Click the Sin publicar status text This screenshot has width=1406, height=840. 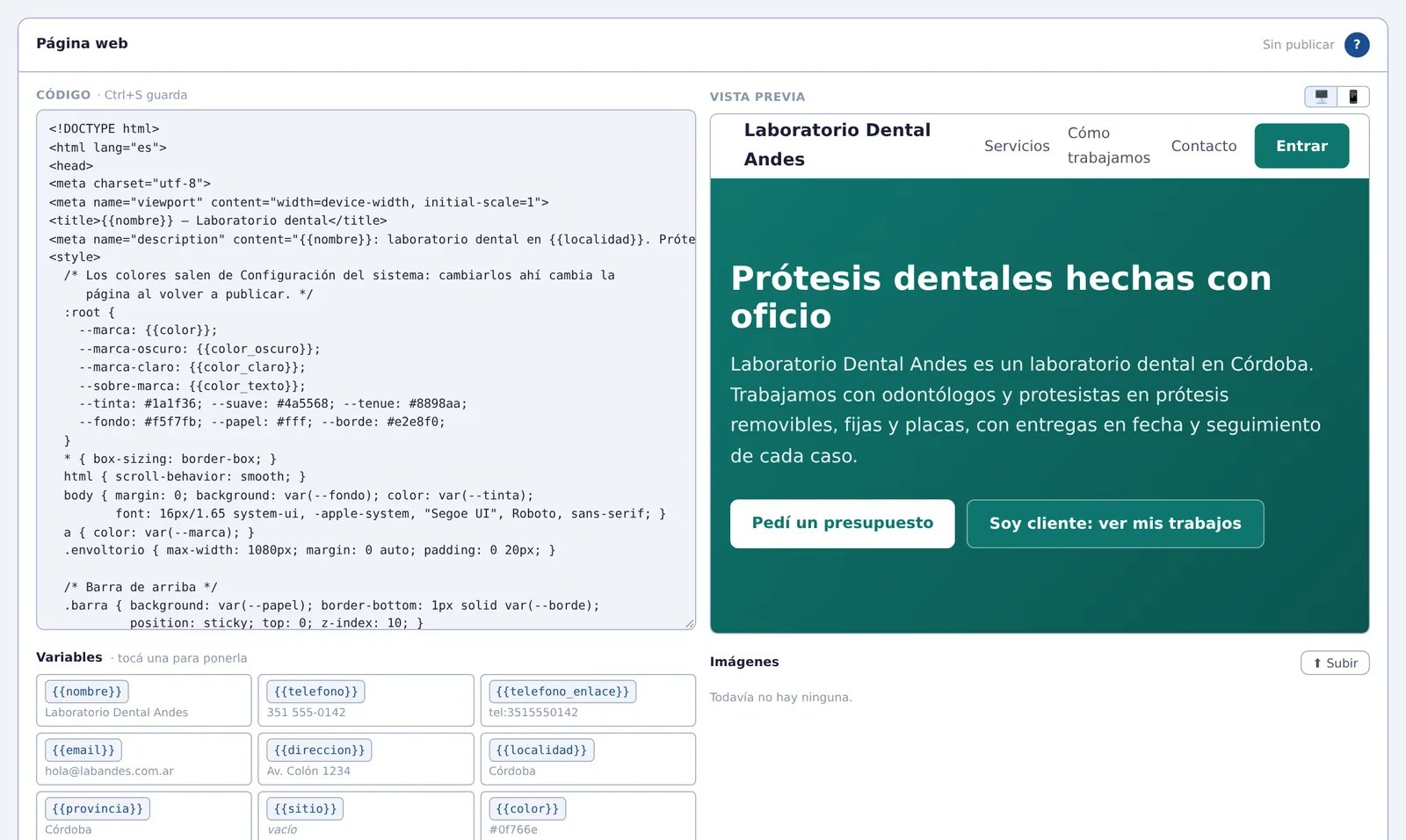point(1298,45)
